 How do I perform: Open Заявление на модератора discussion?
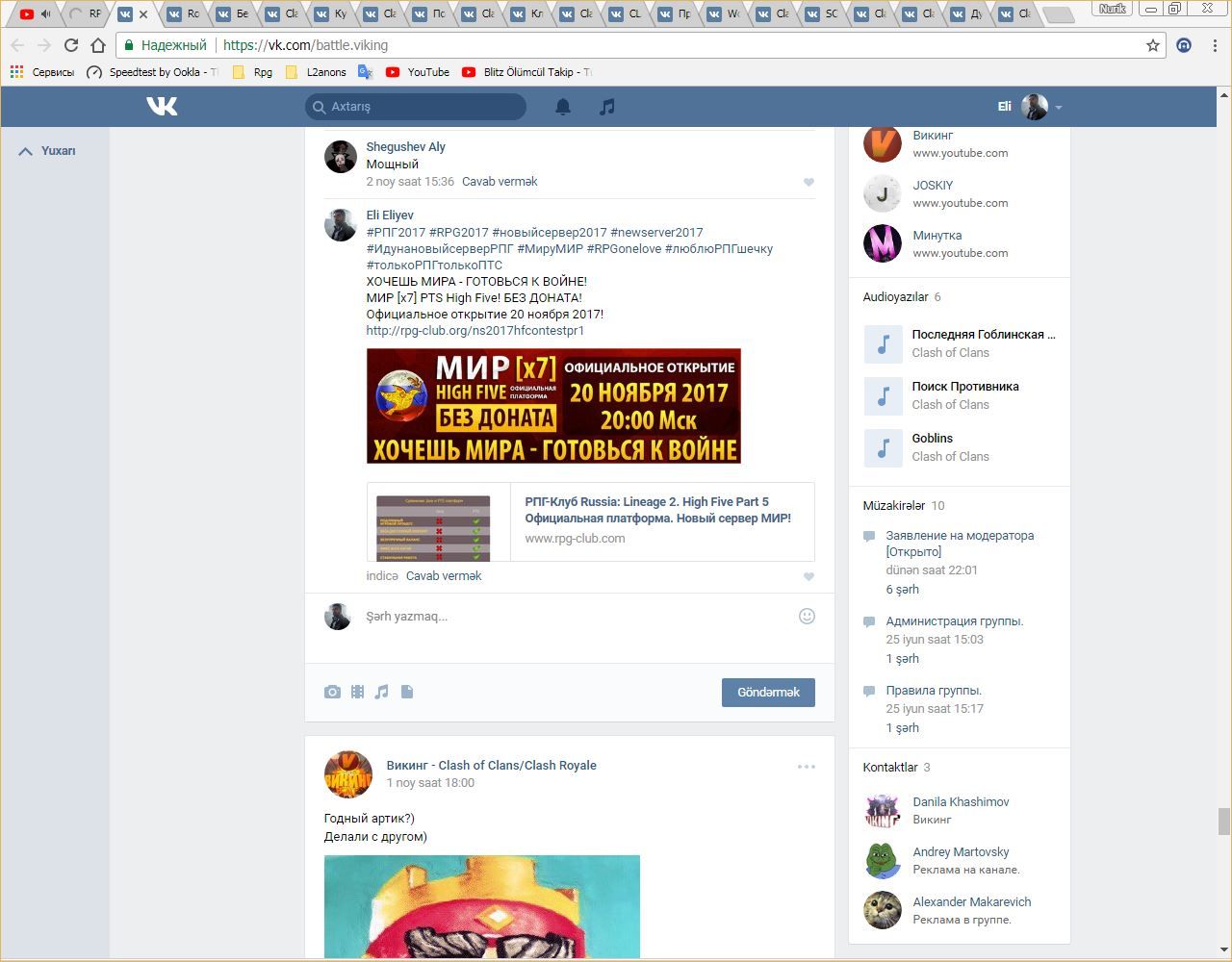click(960, 544)
